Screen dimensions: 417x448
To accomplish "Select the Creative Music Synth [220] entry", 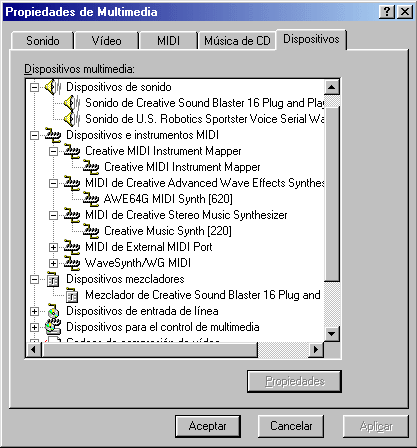I will 168,231.
